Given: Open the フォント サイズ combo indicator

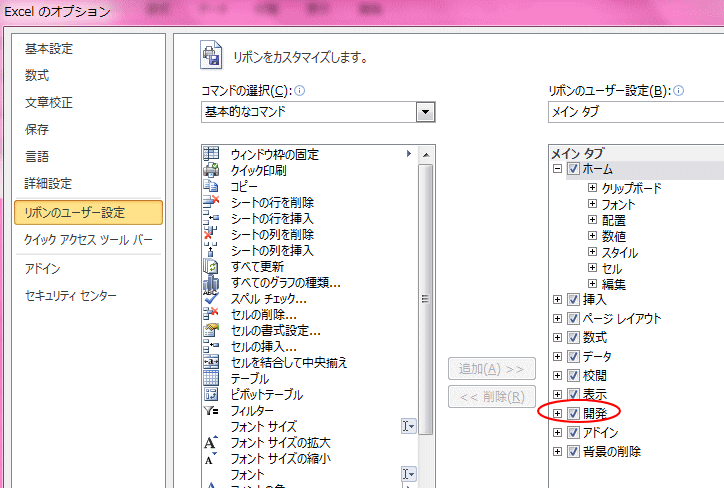Looking at the screenshot, I should point(409,426).
